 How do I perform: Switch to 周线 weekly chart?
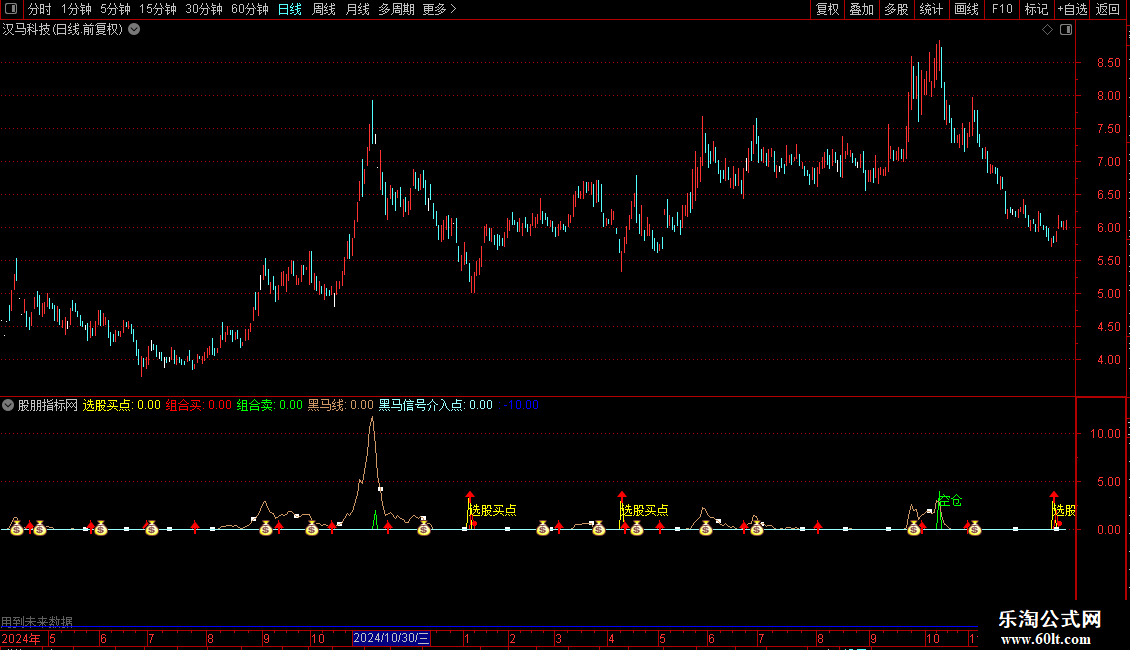[324, 9]
